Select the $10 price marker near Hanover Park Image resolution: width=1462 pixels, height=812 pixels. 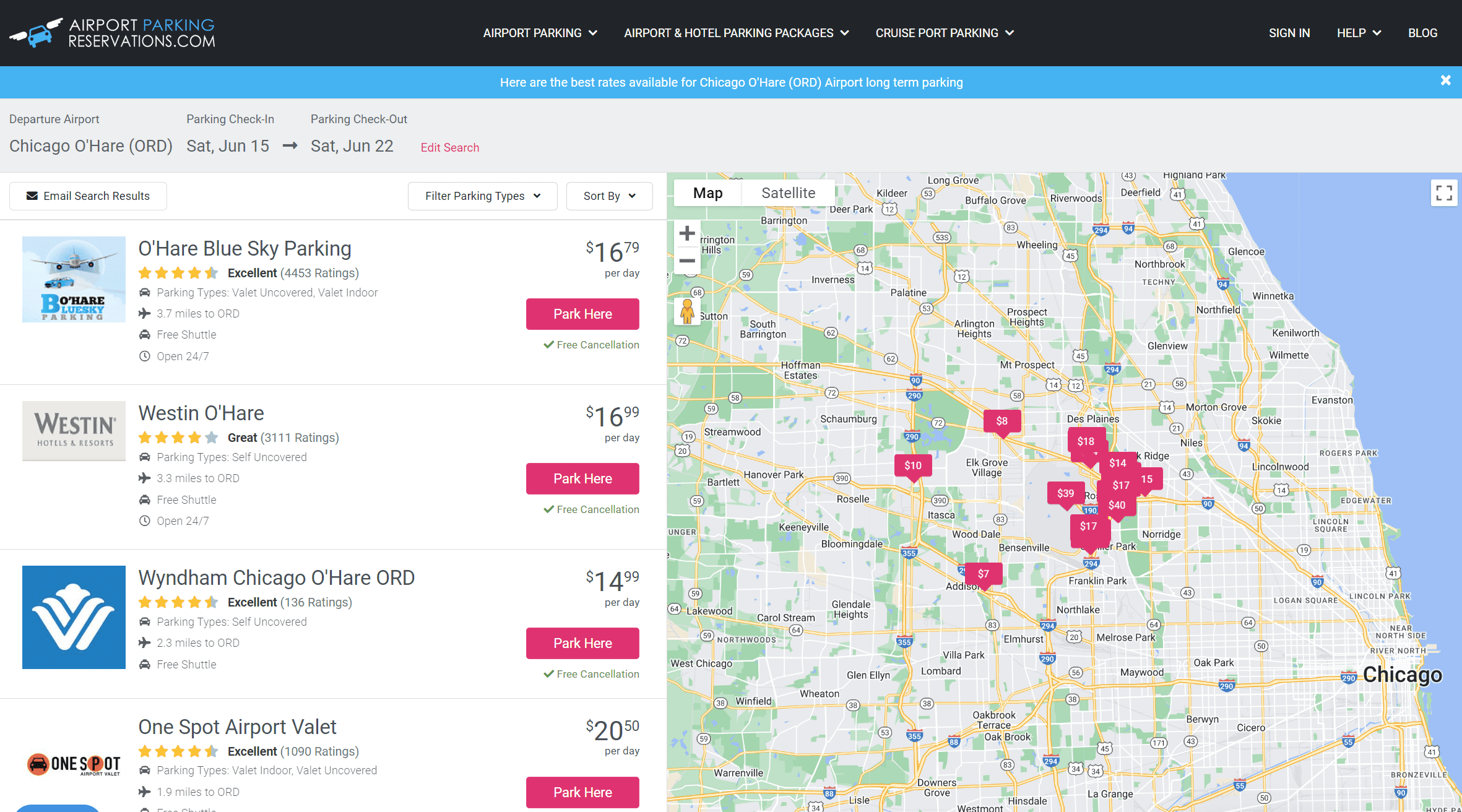(912, 465)
